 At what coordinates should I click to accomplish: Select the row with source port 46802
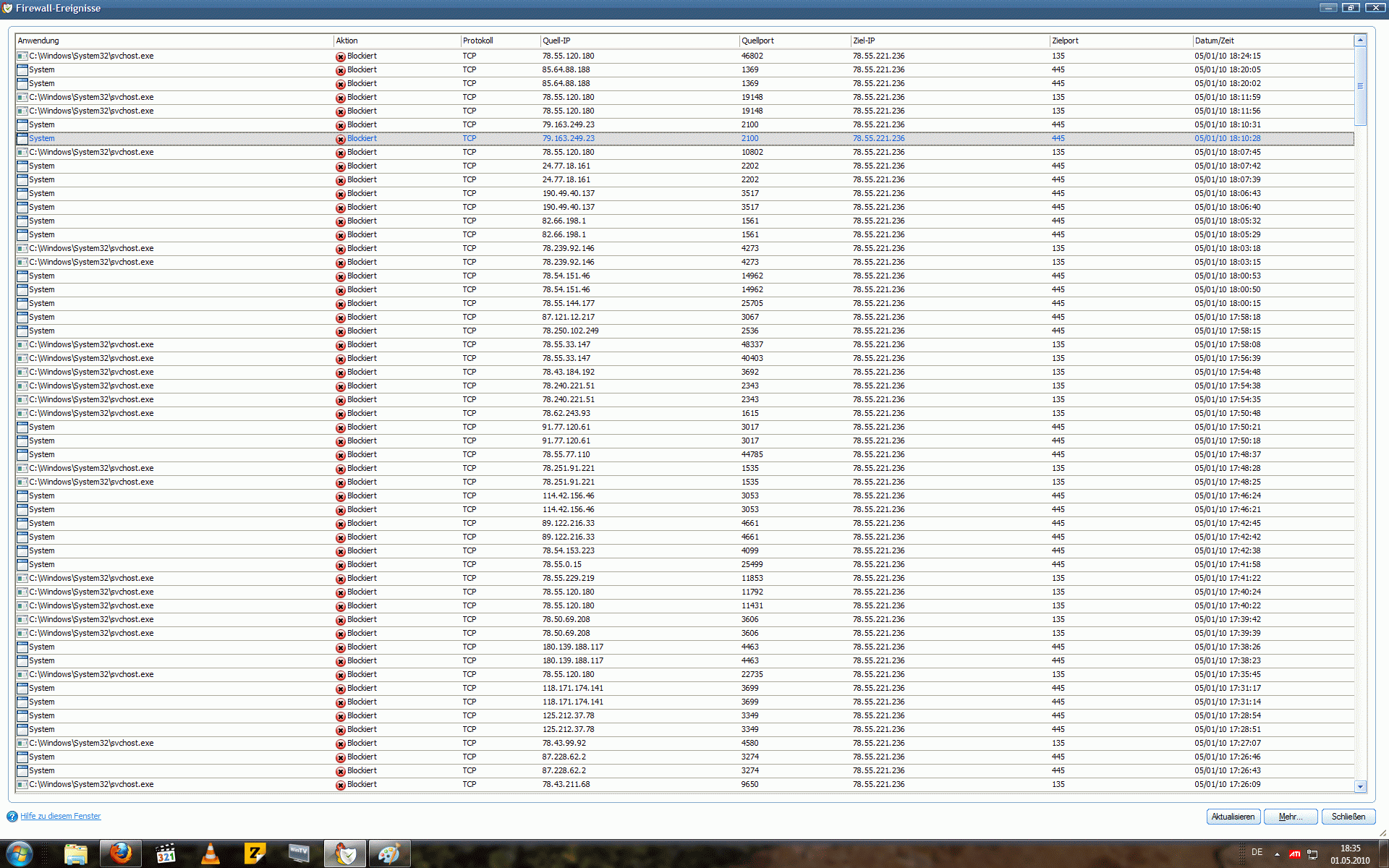coord(752,56)
